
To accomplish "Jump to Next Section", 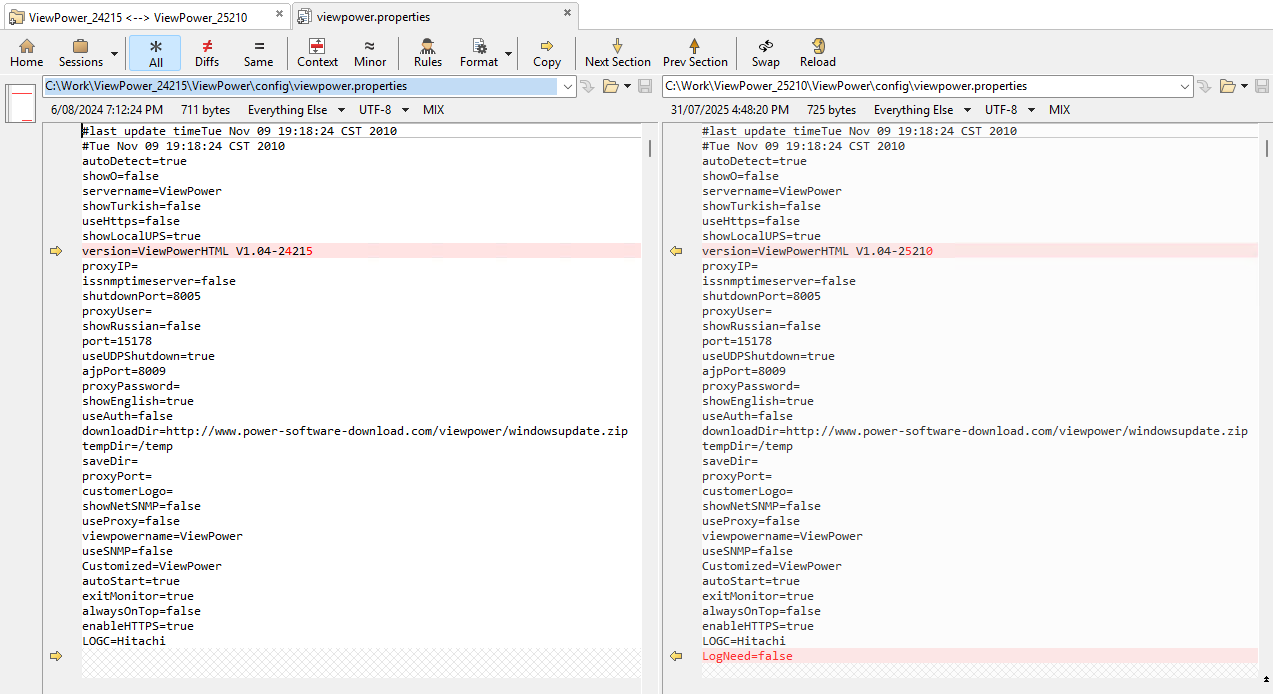I will (x=617, y=53).
